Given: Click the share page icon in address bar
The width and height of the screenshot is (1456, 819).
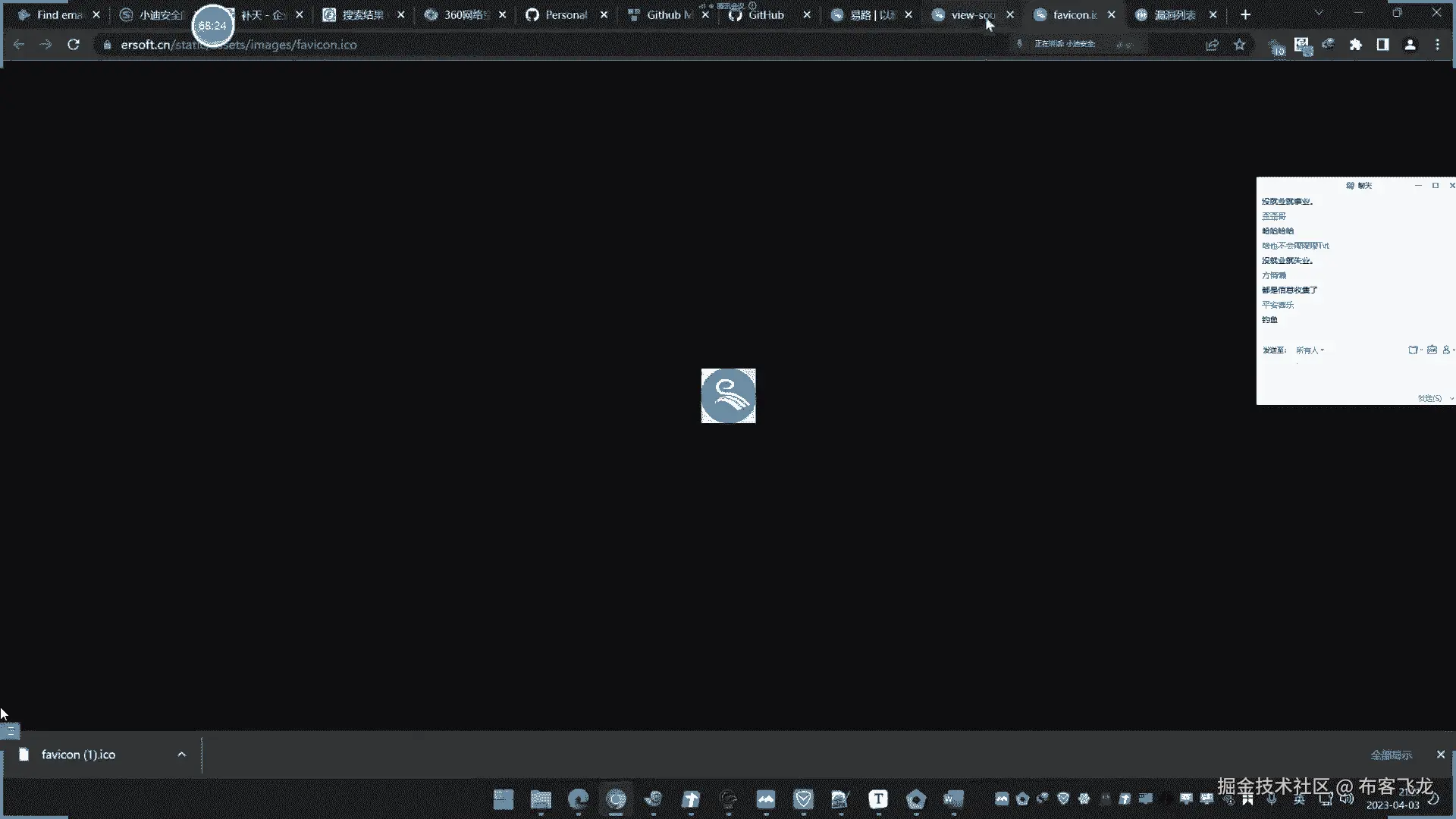Looking at the screenshot, I should coord(1212,45).
